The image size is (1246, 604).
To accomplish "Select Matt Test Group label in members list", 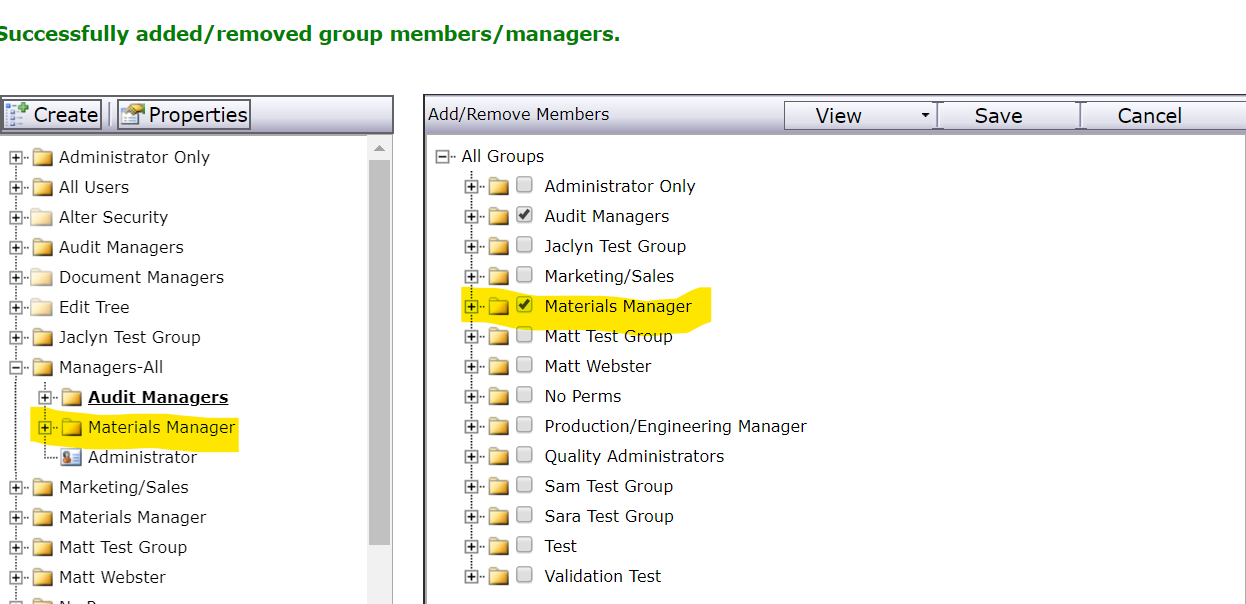I will pyautogui.click(x=608, y=336).
